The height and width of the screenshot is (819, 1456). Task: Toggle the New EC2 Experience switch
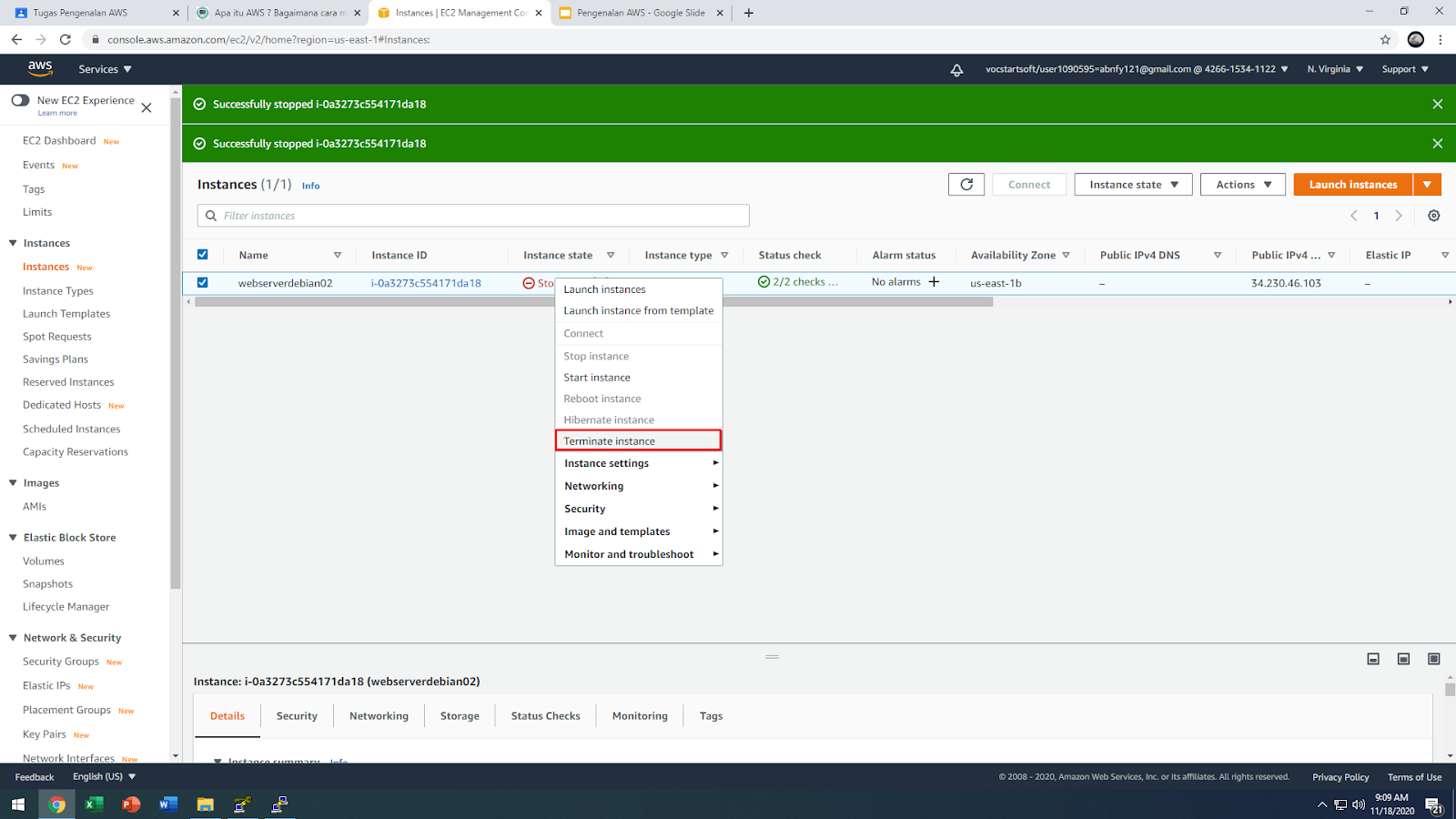[20, 100]
